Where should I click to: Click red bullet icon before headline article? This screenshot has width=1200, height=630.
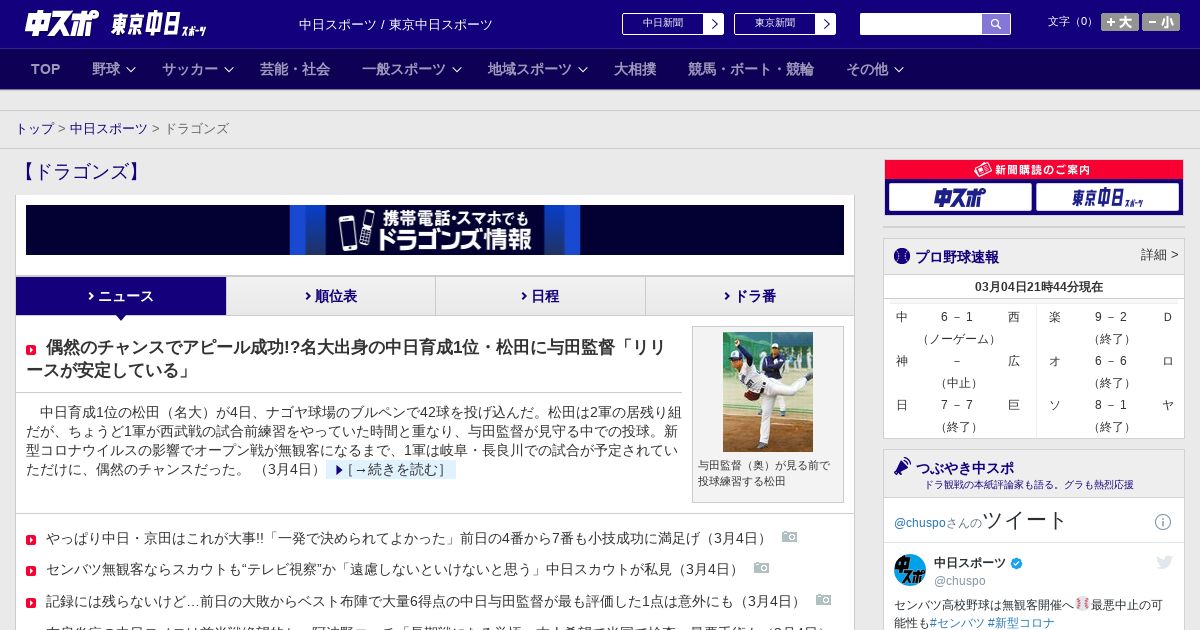click(31, 350)
